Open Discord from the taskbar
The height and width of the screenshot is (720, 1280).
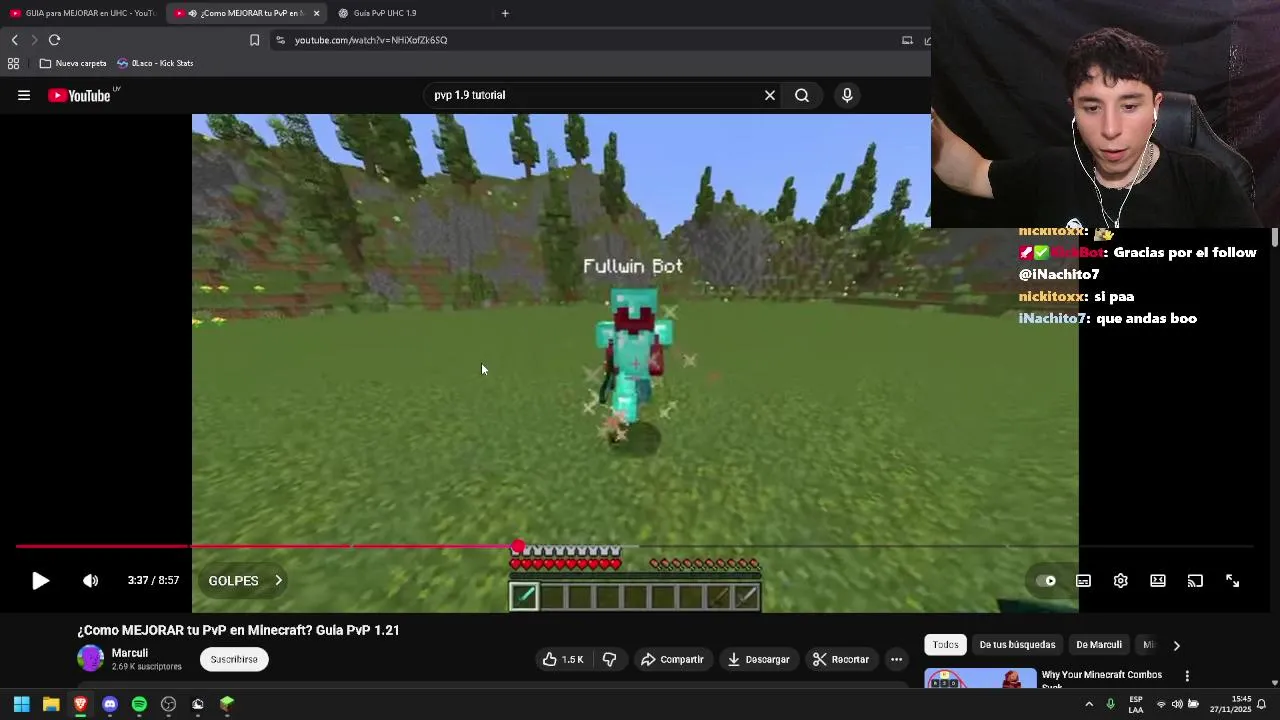click(x=110, y=704)
